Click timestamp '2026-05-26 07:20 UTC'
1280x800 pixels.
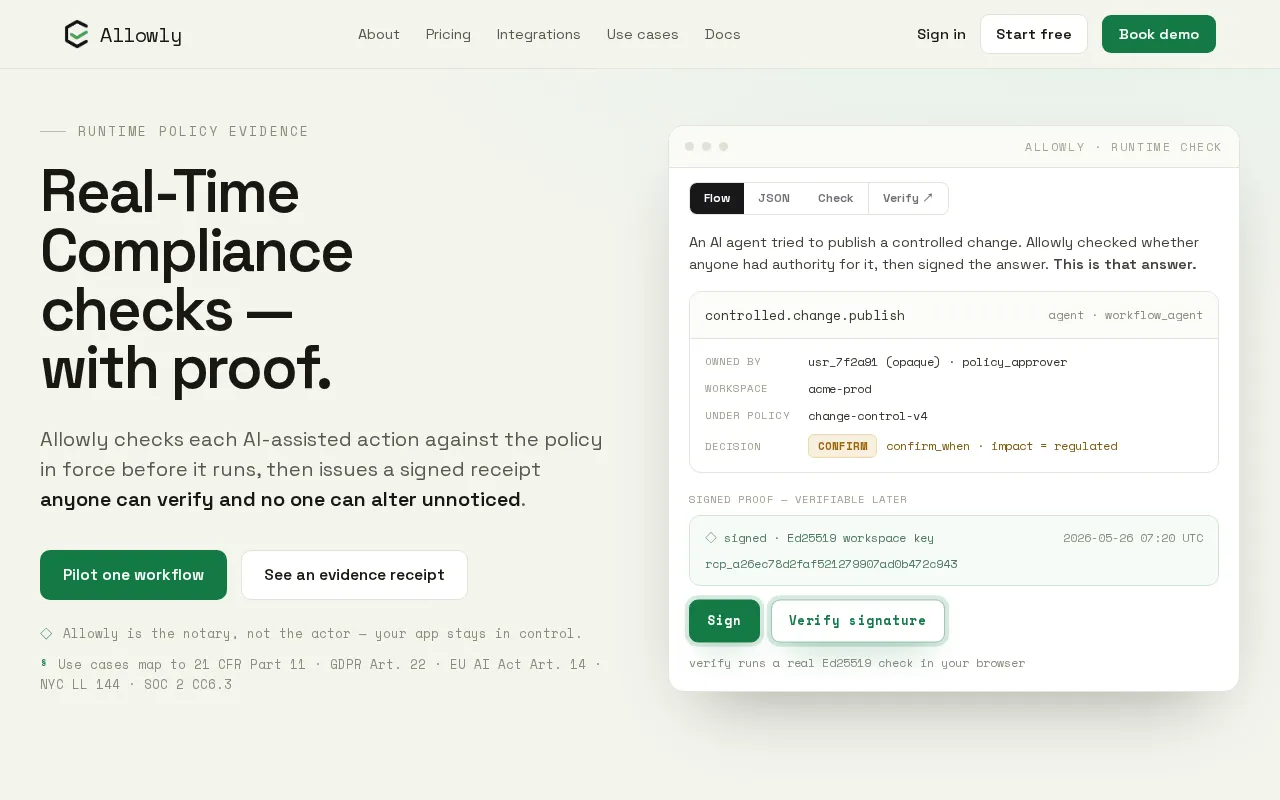[x=1133, y=538]
